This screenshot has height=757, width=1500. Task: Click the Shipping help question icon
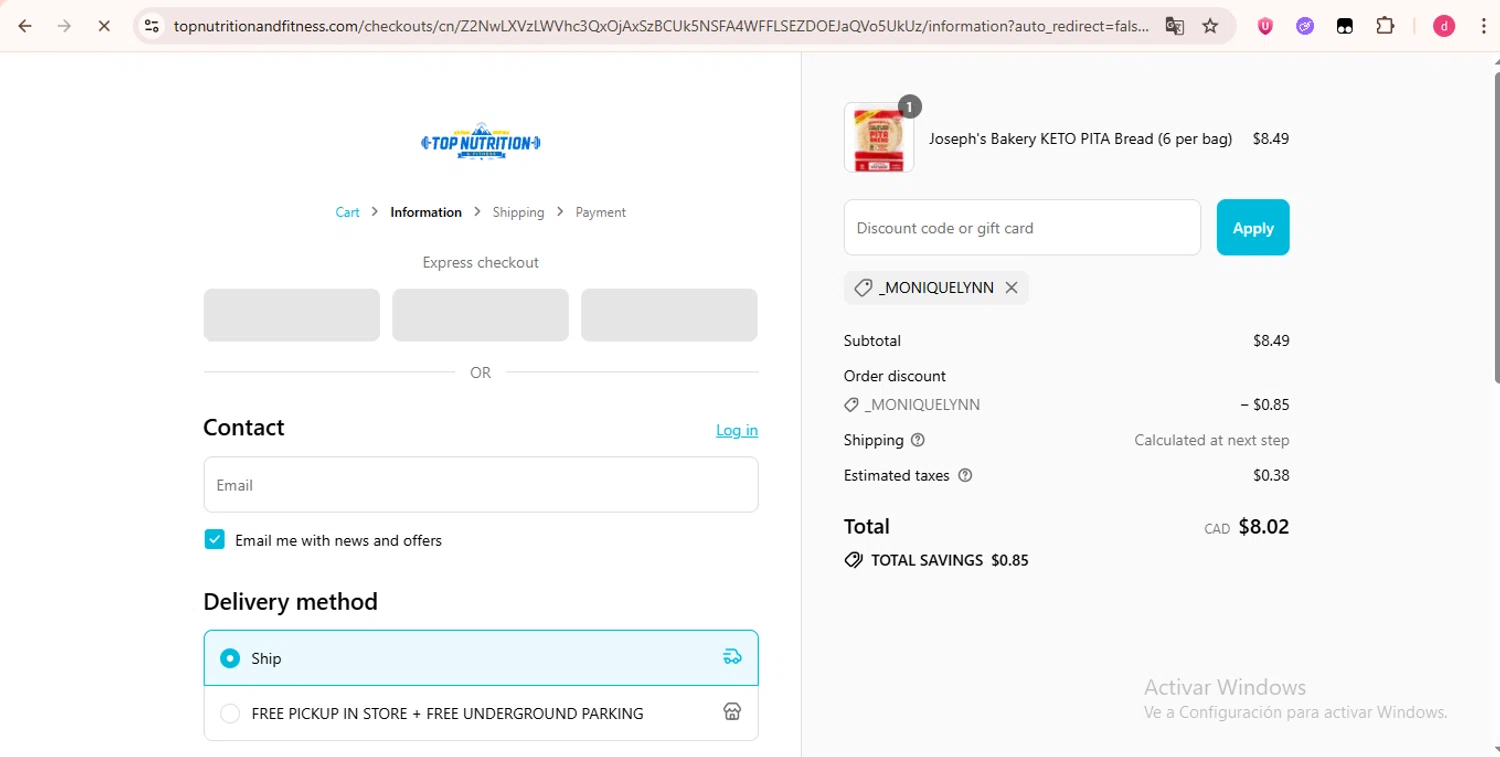(918, 440)
